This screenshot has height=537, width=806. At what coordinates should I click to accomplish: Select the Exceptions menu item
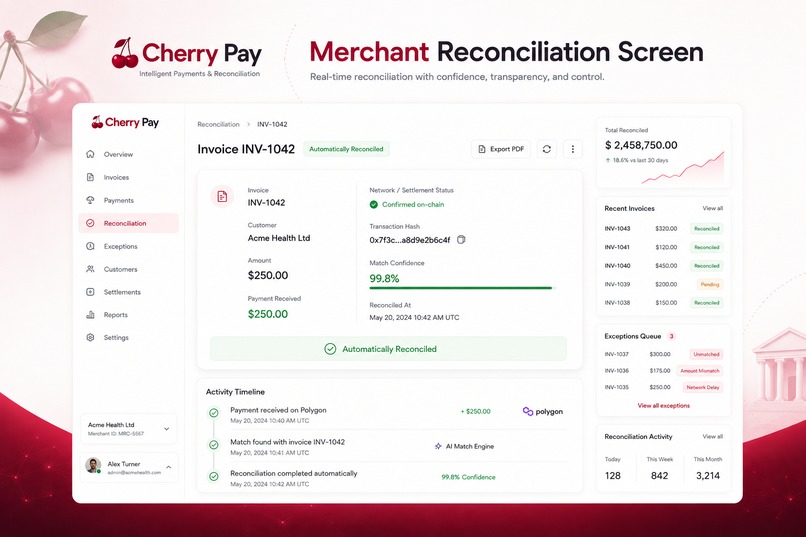tap(129, 246)
